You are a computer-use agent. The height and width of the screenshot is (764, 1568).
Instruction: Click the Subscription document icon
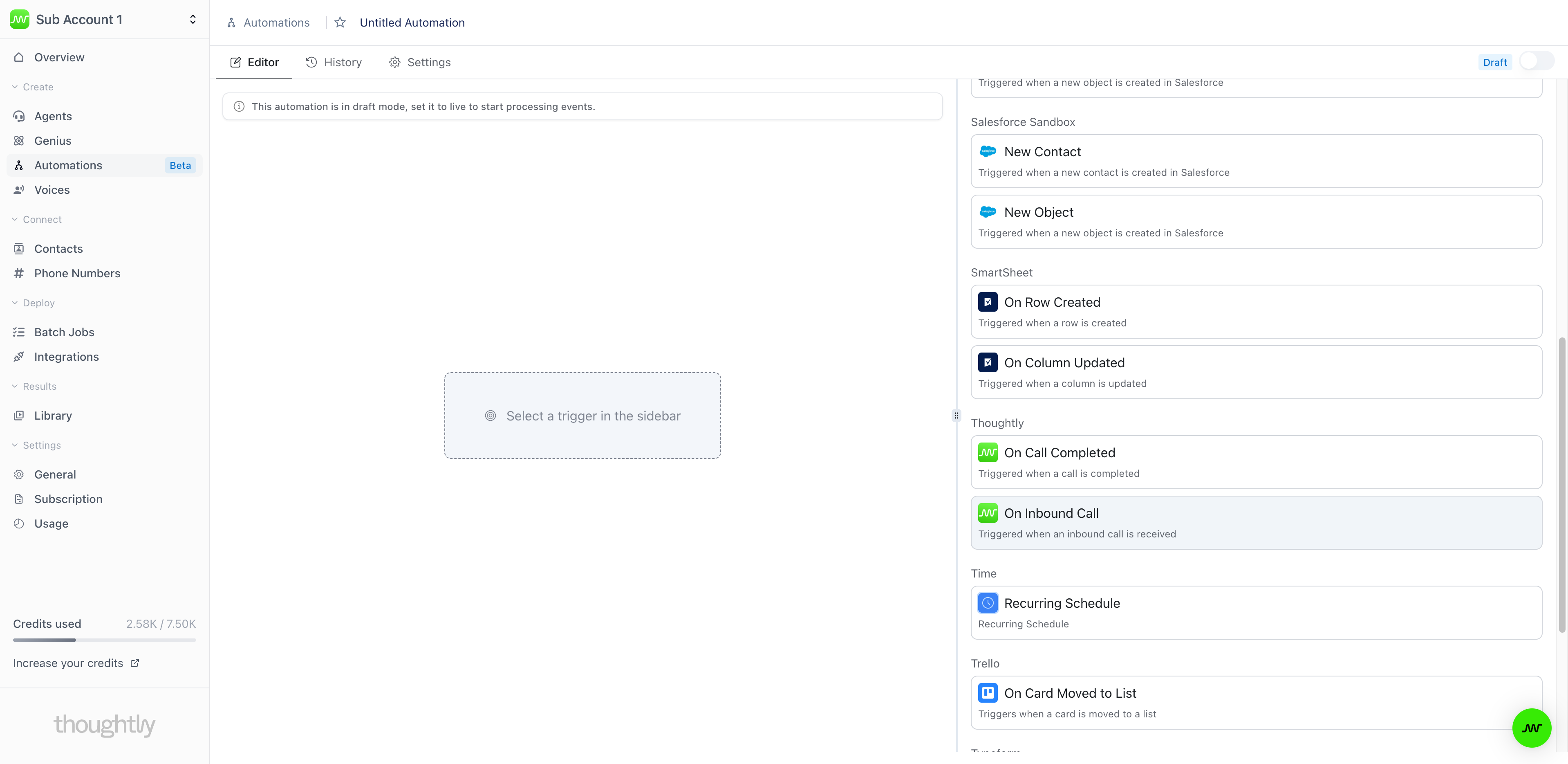(x=19, y=499)
